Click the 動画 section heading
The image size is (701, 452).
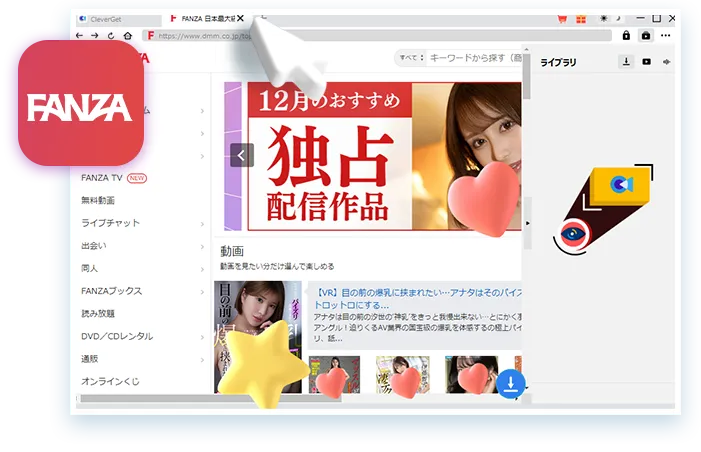click(232, 251)
